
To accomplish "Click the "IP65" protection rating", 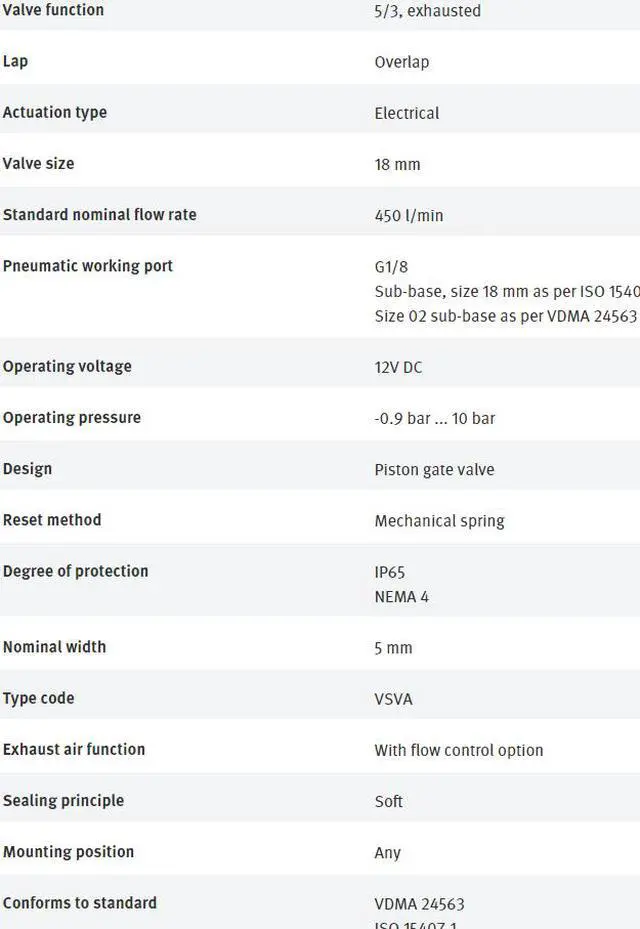I will click(390, 572).
